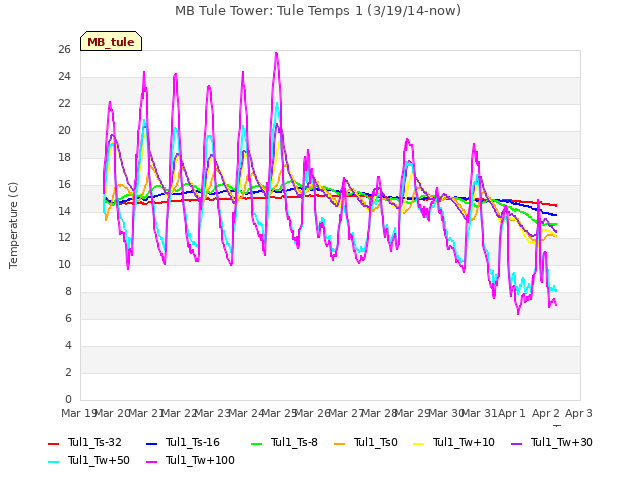The height and width of the screenshot is (480, 640).
Task: Click the cyan Tul1_Tw+50 legend swatch
Action: click(53, 462)
